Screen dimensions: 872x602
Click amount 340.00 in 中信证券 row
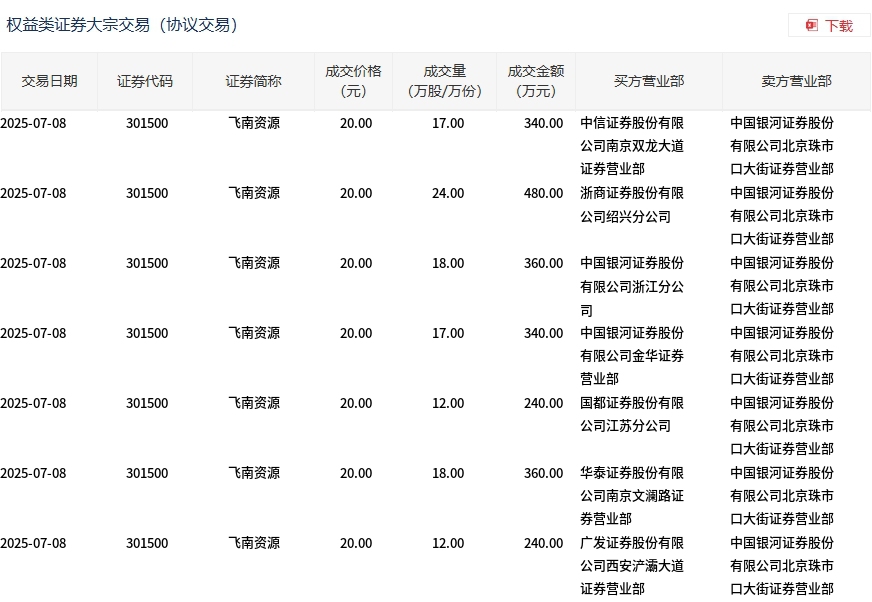(543, 124)
